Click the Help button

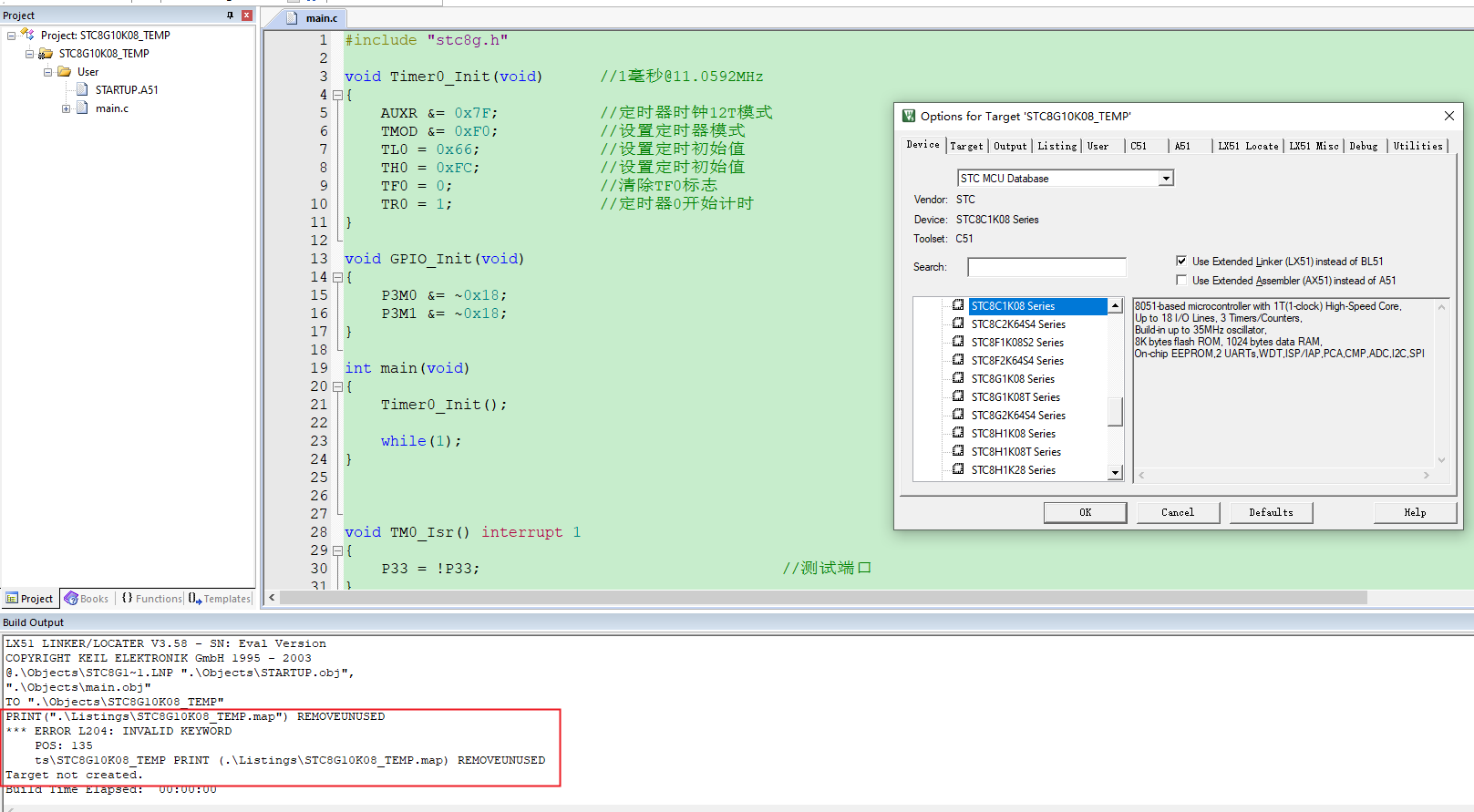1415,512
